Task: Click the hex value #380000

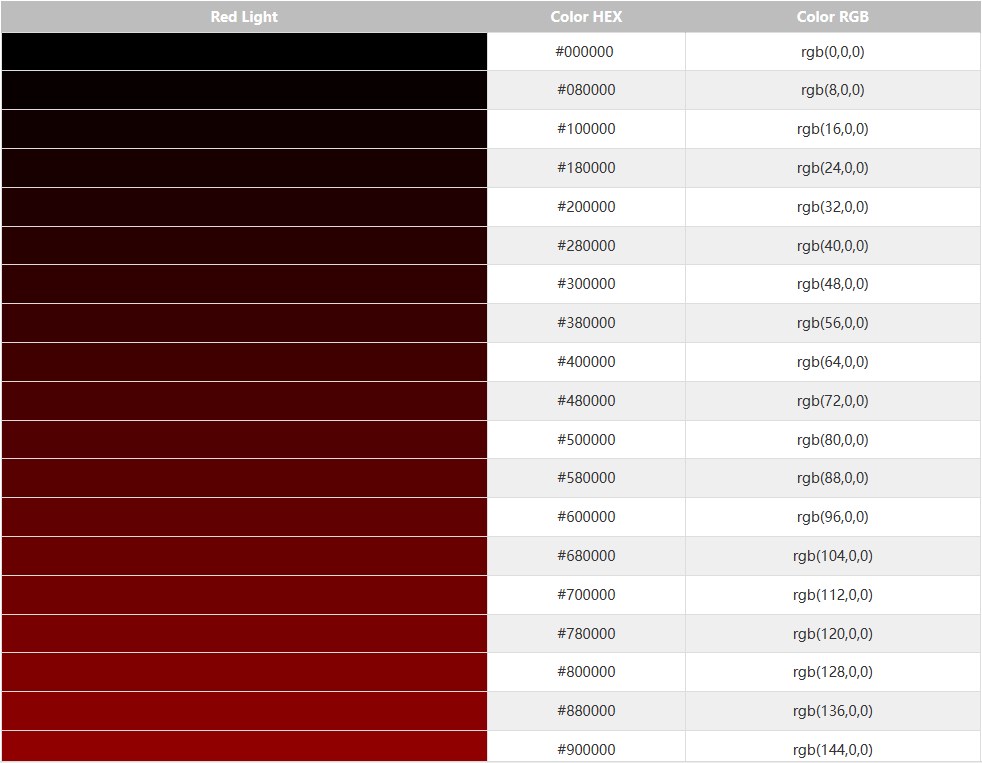Action: (586, 323)
